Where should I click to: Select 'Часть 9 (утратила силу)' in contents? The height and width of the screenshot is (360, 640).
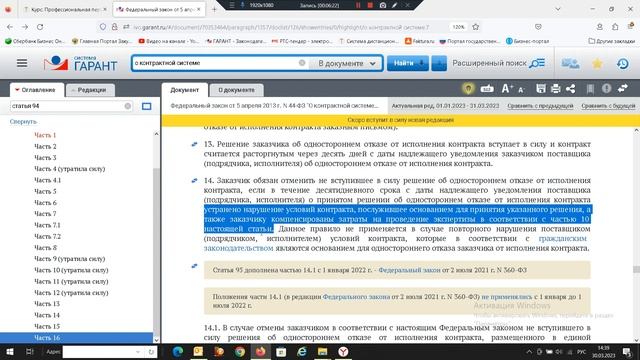[70, 259]
